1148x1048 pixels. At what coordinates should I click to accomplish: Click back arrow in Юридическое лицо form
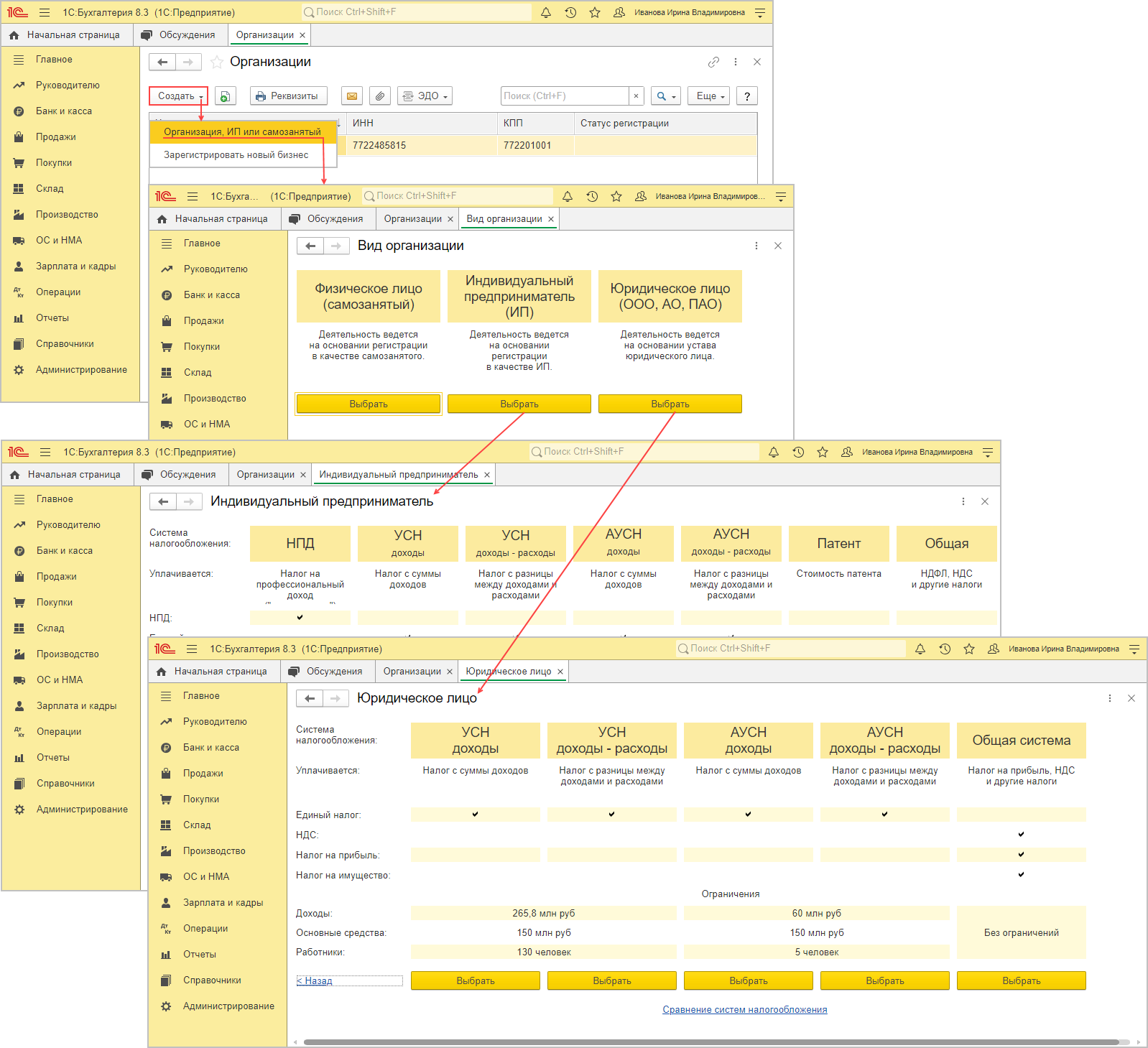pyautogui.click(x=310, y=698)
